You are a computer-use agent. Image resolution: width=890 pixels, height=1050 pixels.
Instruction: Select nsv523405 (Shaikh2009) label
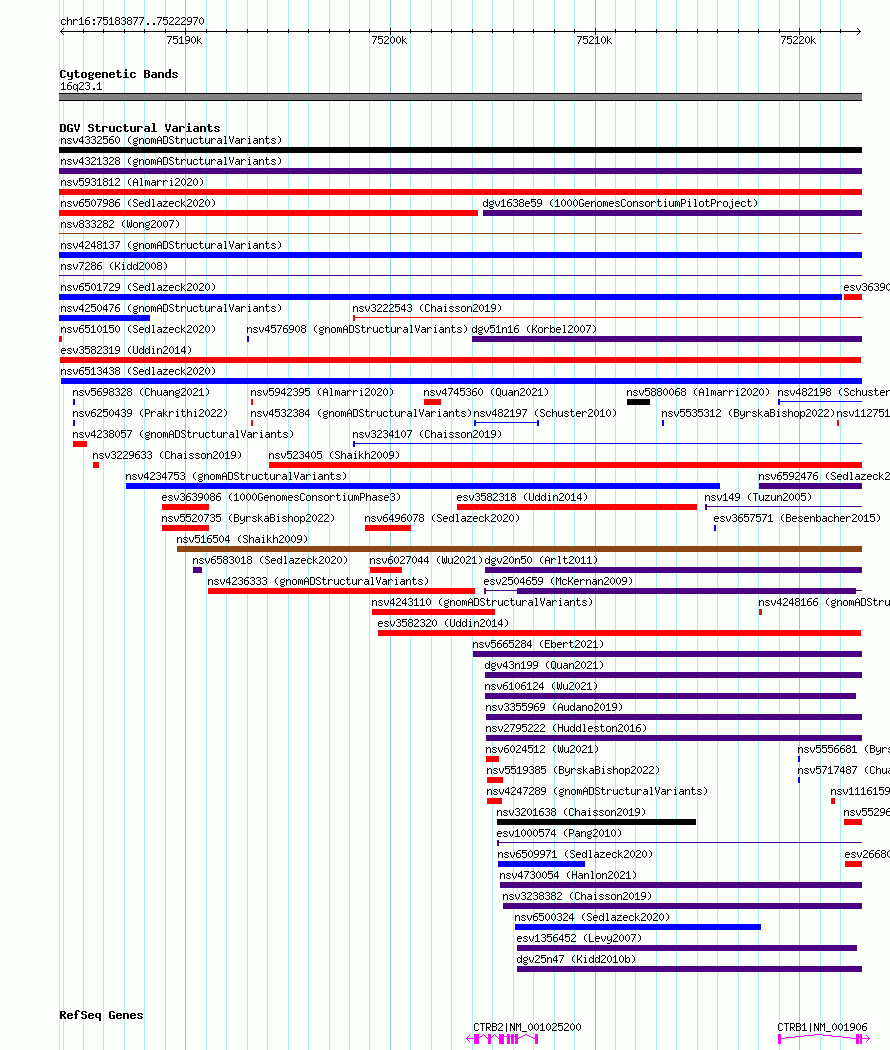tap(334, 455)
